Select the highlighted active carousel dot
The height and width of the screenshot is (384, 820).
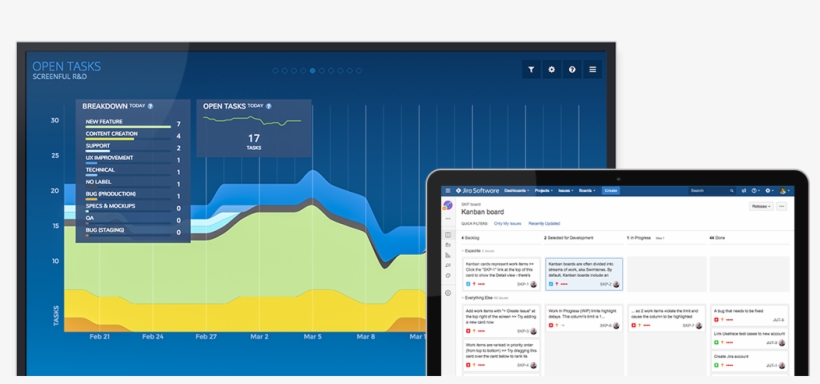tap(312, 71)
